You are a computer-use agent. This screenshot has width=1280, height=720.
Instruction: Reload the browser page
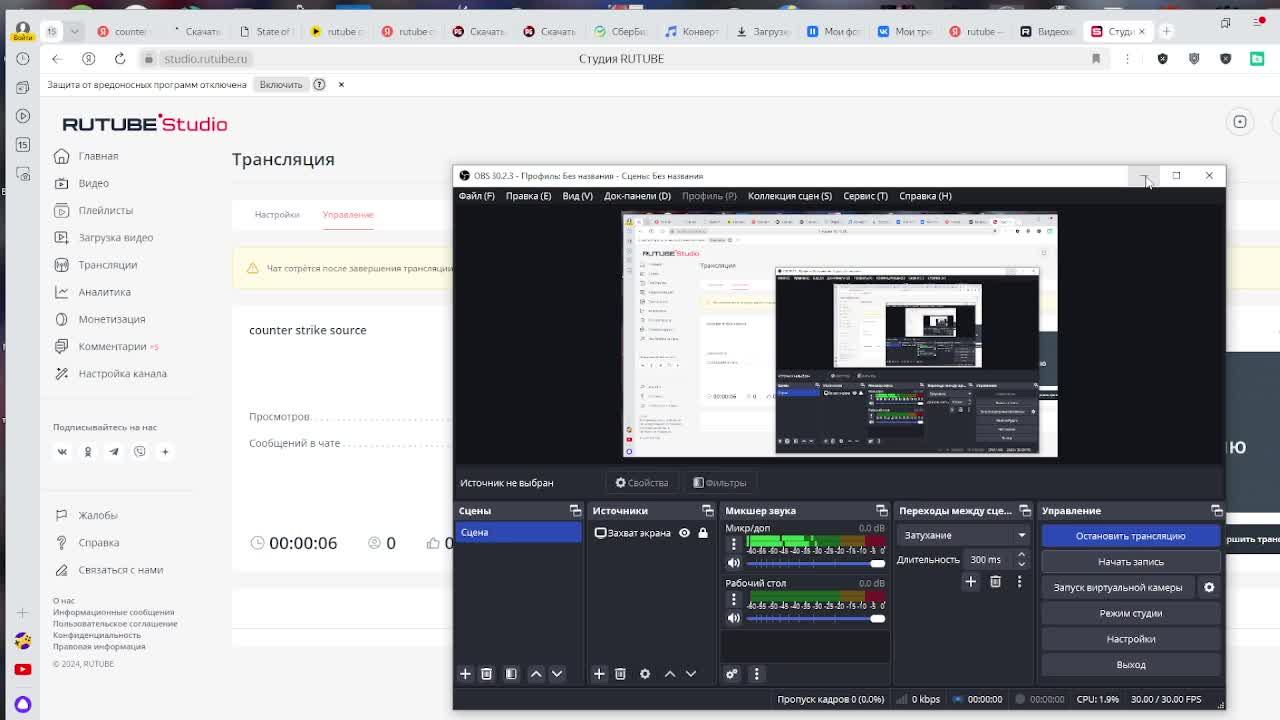[120, 59]
